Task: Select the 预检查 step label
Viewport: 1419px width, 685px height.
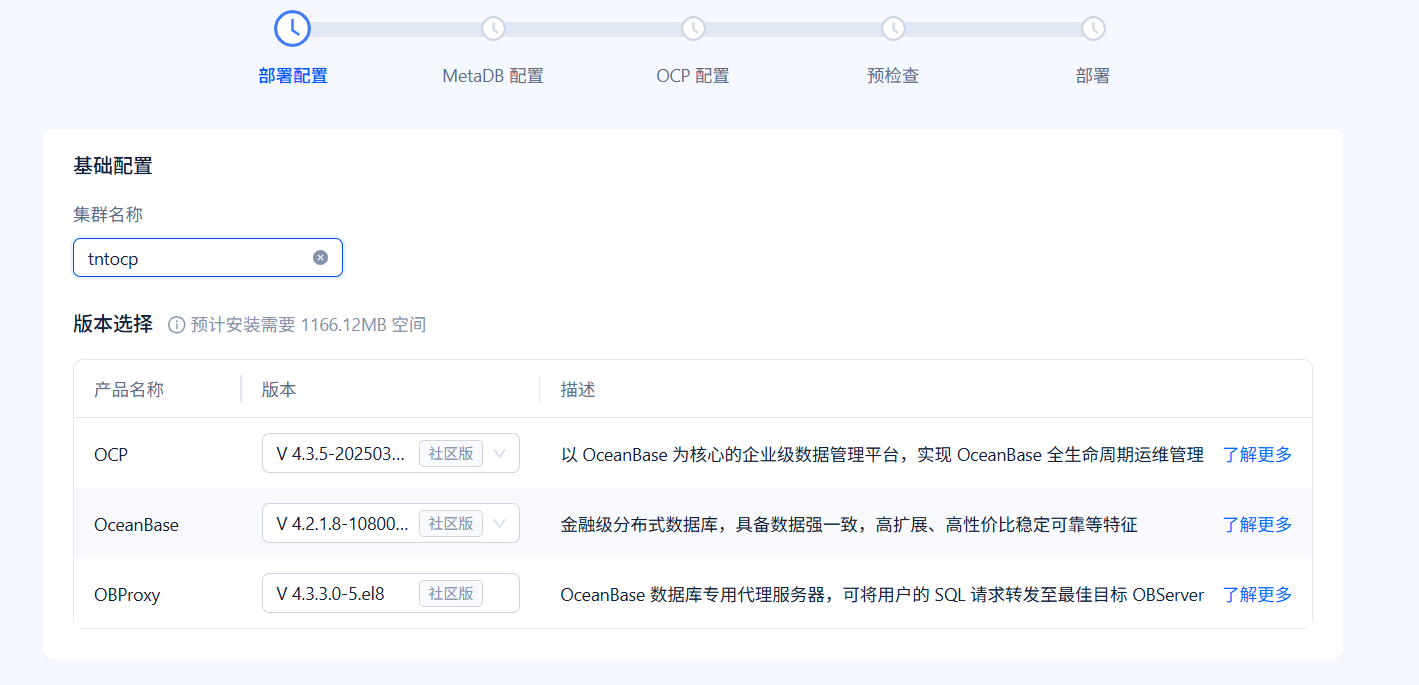Action: [893, 76]
